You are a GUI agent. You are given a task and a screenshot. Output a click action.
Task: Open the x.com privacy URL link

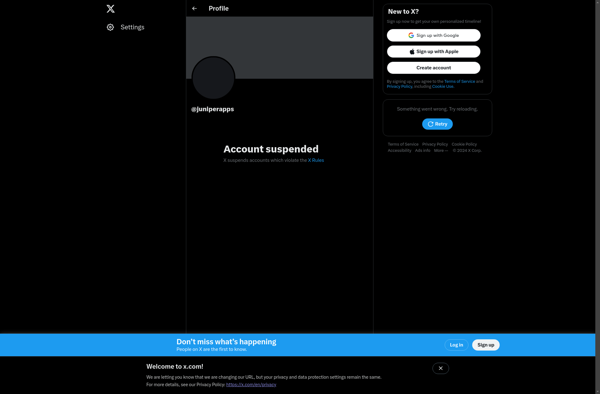coord(251,385)
